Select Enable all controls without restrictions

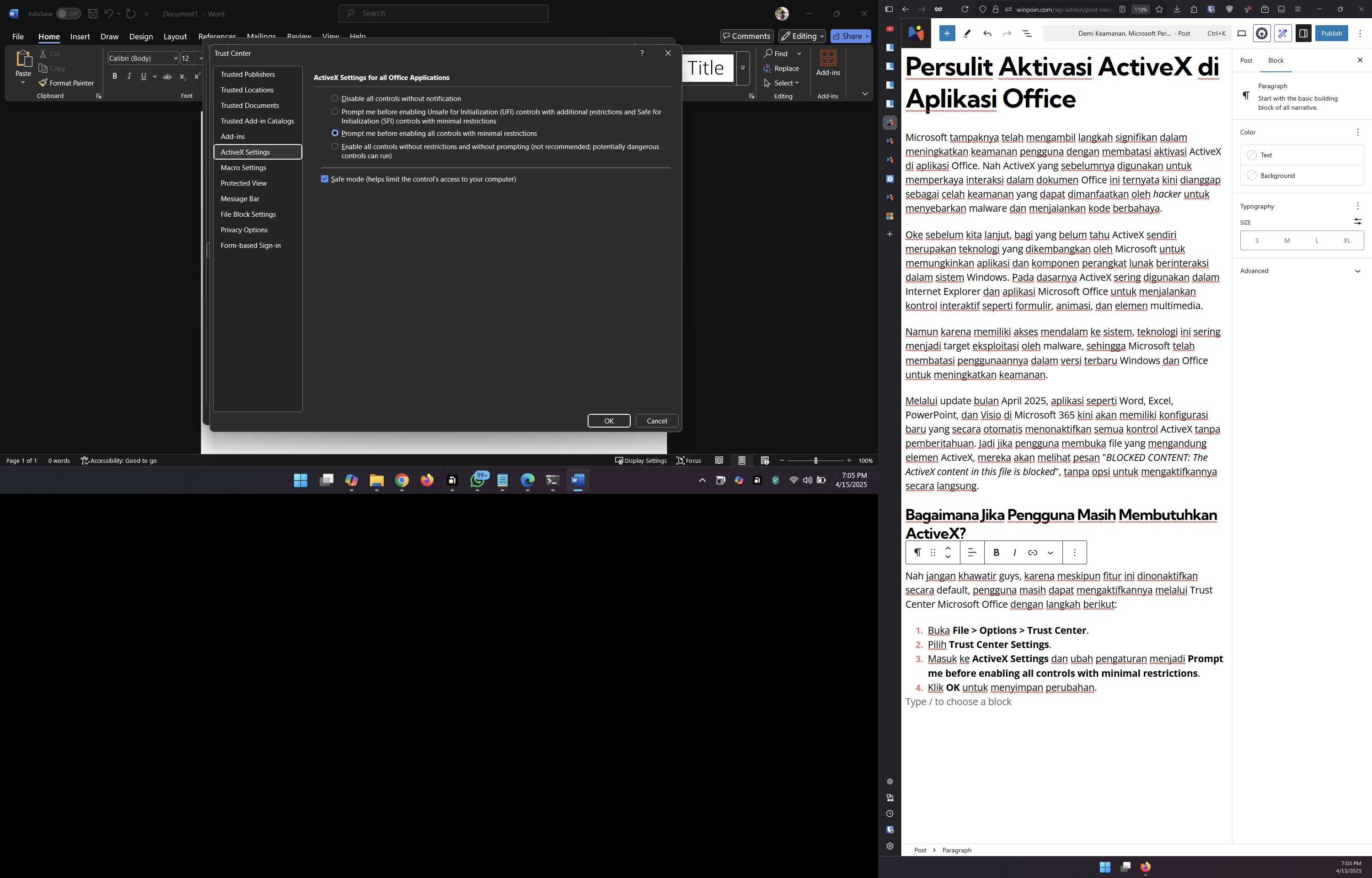pyautogui.click(x=335, y=146)
